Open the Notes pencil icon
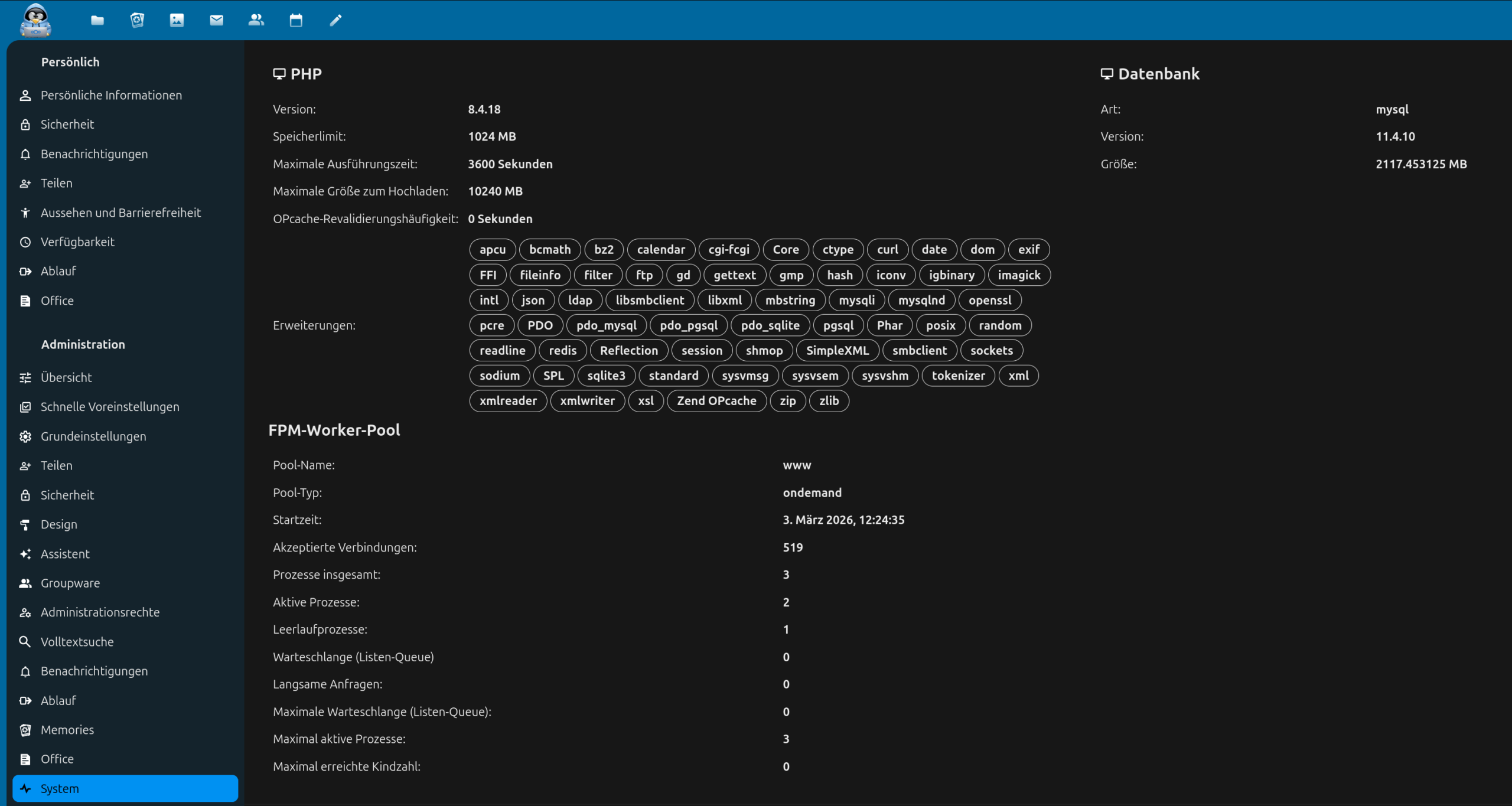The image size is (1512, 806). coord(335,21)
